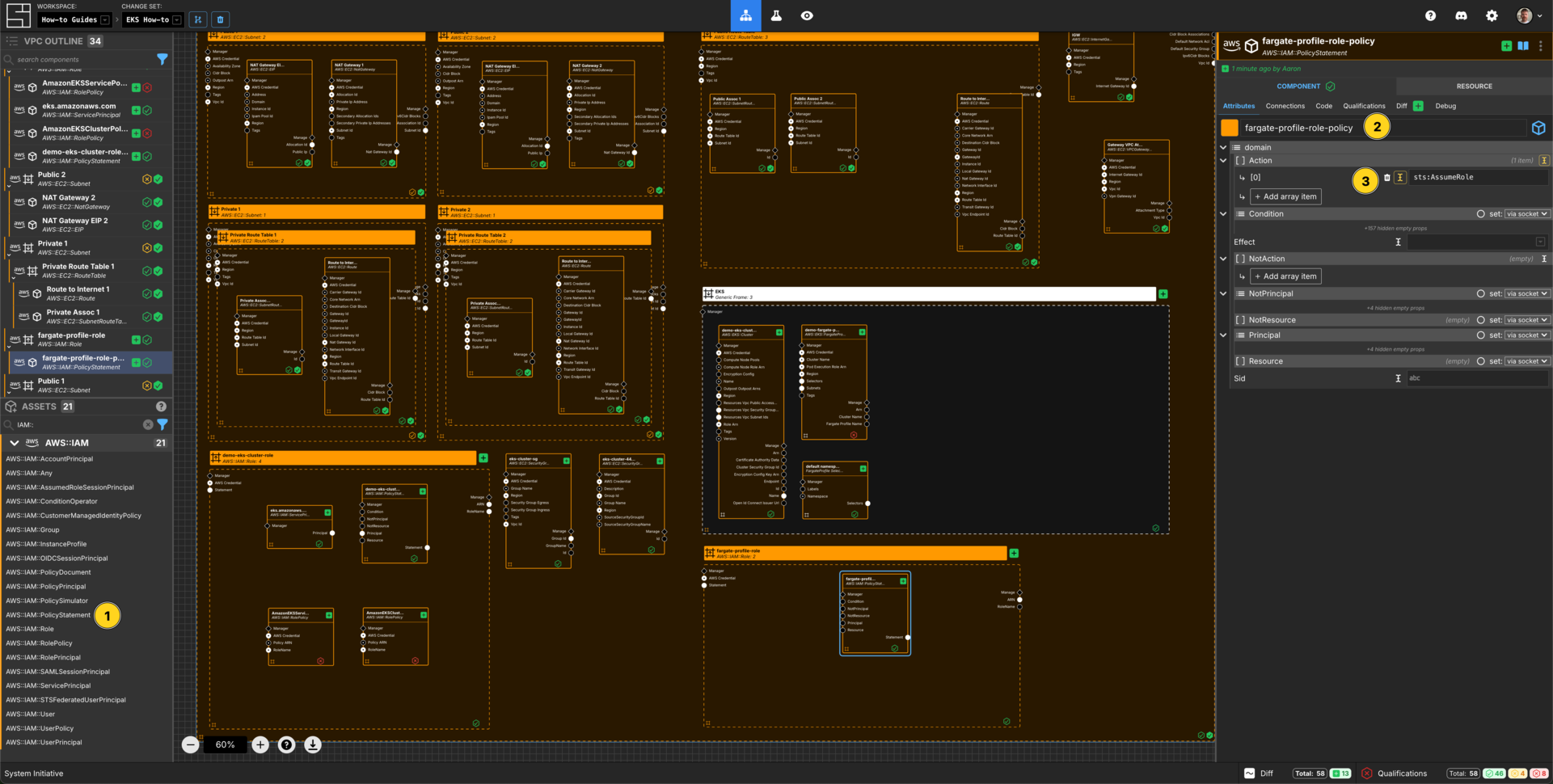Switch to the Debug tab
The width and height of the screenshot is (1553, 784).
[1445, 106]
